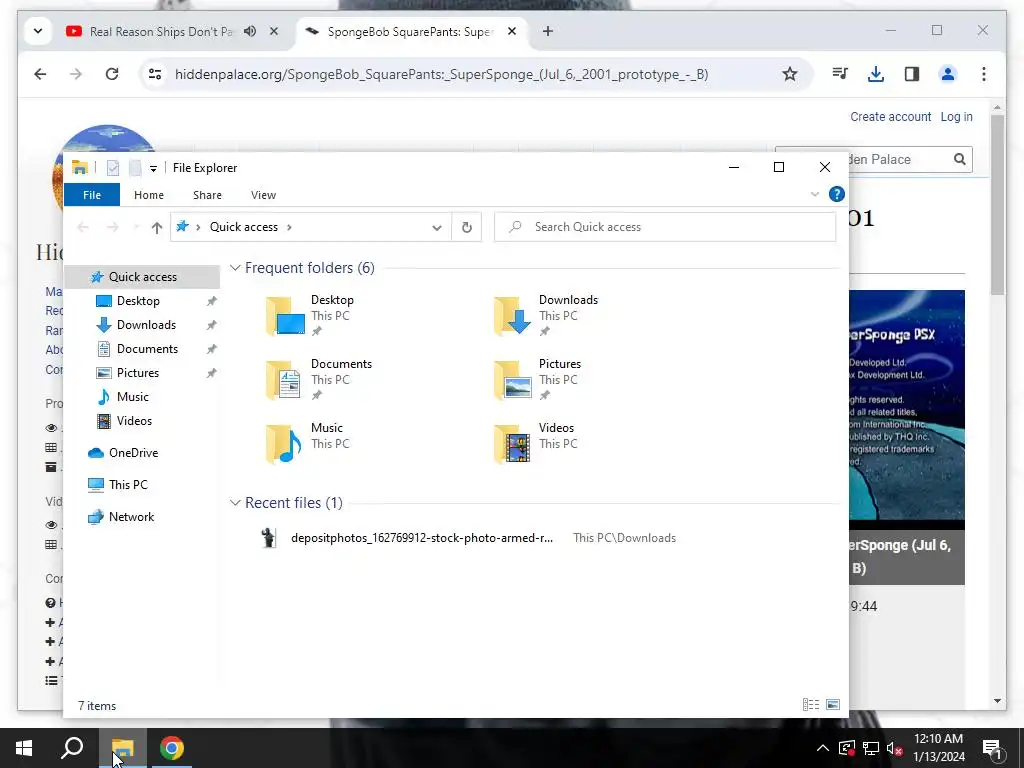Image resolution: width=1024 pixels, height=768 pixels.
Task: Select Videos in the navigation pane
Action: 134,421
